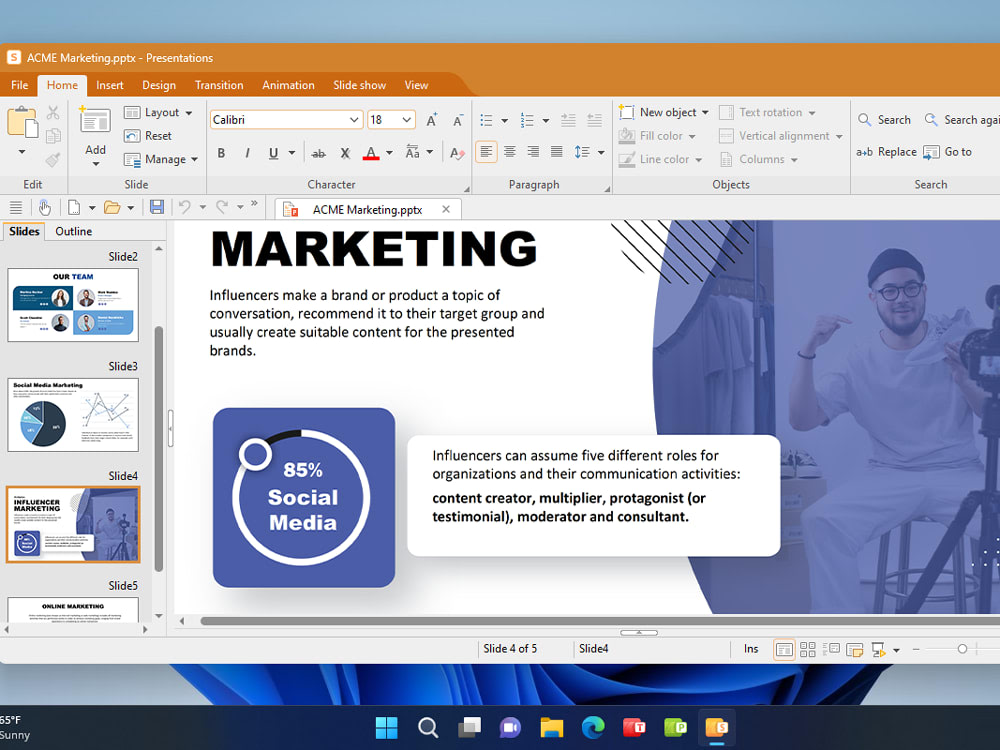The image size is (1000, 750).
Task: Select the Slide5 Online Marketing thumbnail
Action: tap(73, 609)
